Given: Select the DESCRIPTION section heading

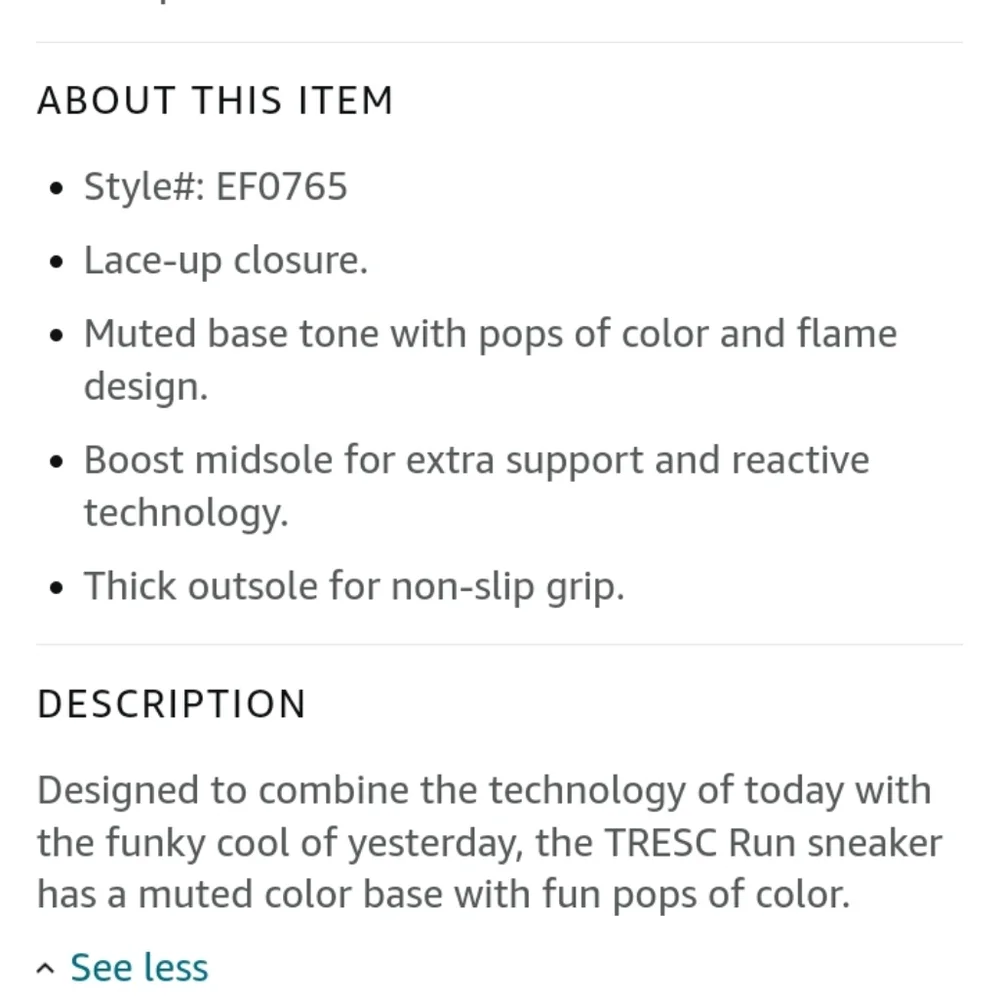Looking at the screenshot, I should tap(172, 704).
